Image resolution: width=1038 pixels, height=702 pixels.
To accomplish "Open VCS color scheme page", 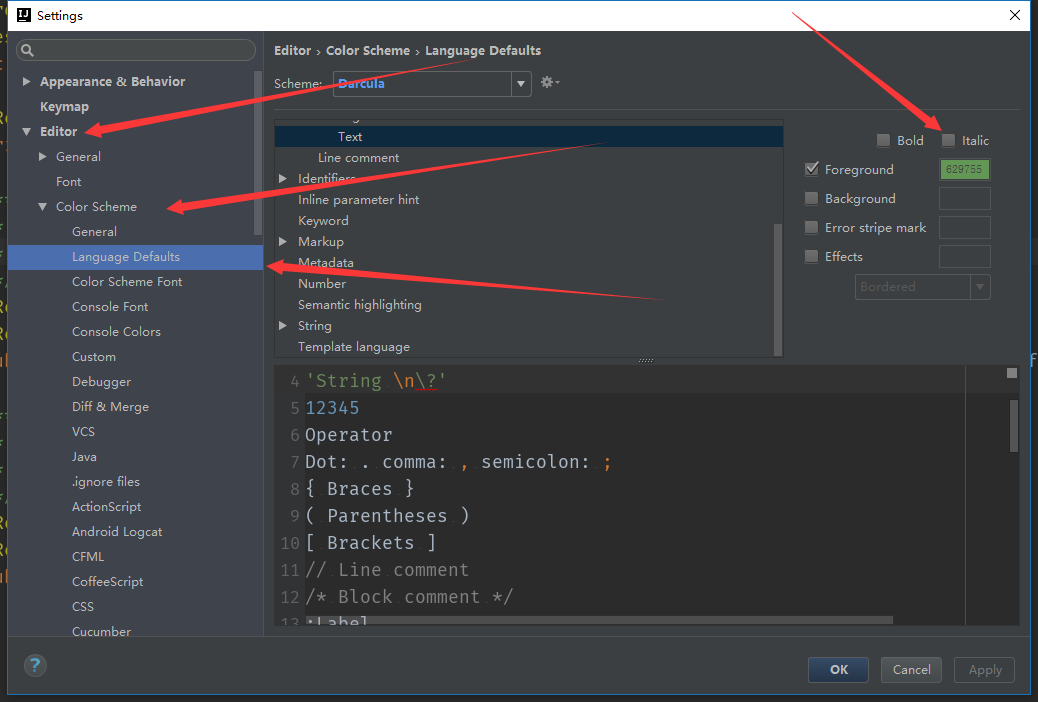I will [83, 432].
